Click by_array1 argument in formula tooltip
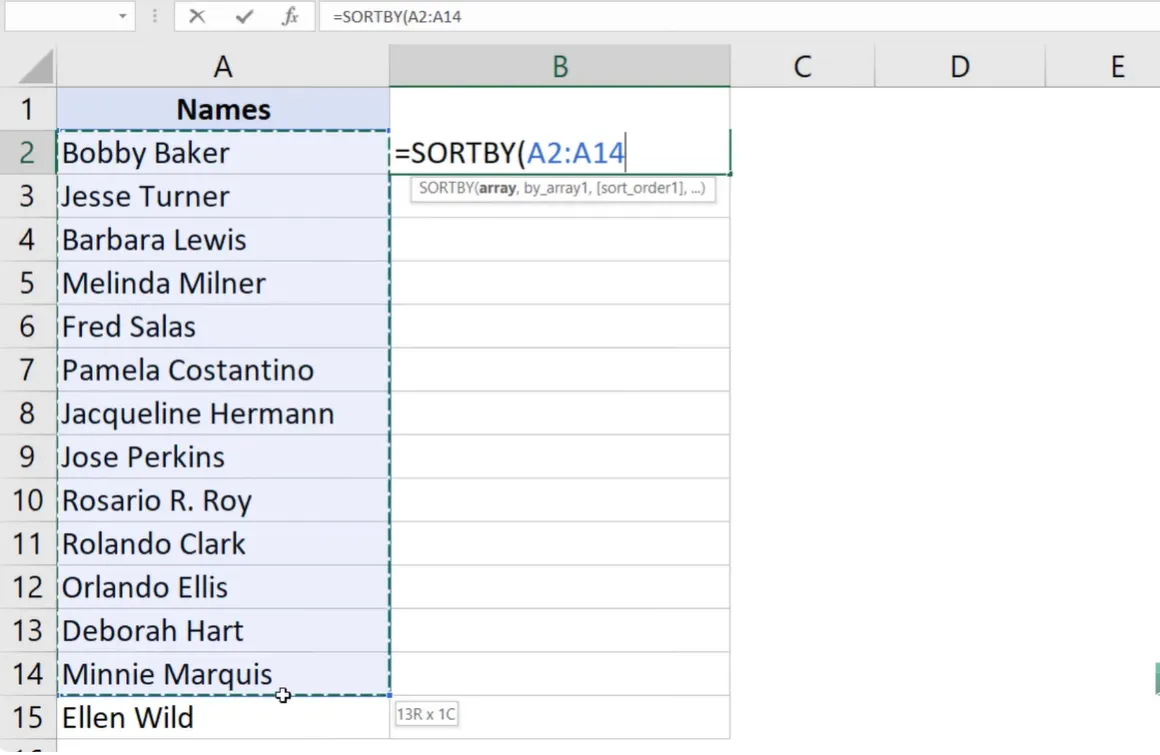1160x755 pixels. (x=552, y=188)
